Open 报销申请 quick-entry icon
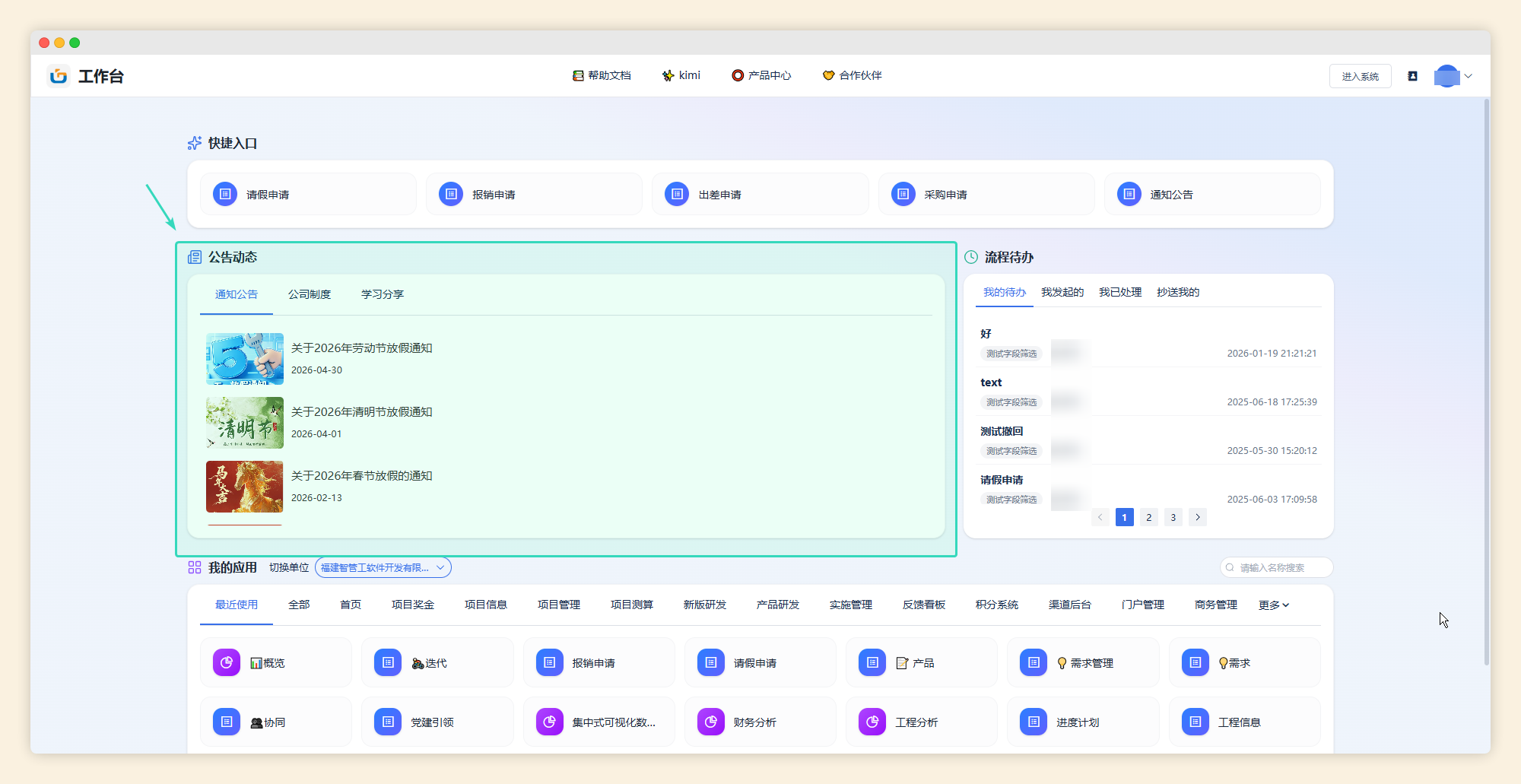Viewport: 1521px width, 784px height. pos(451,194)
